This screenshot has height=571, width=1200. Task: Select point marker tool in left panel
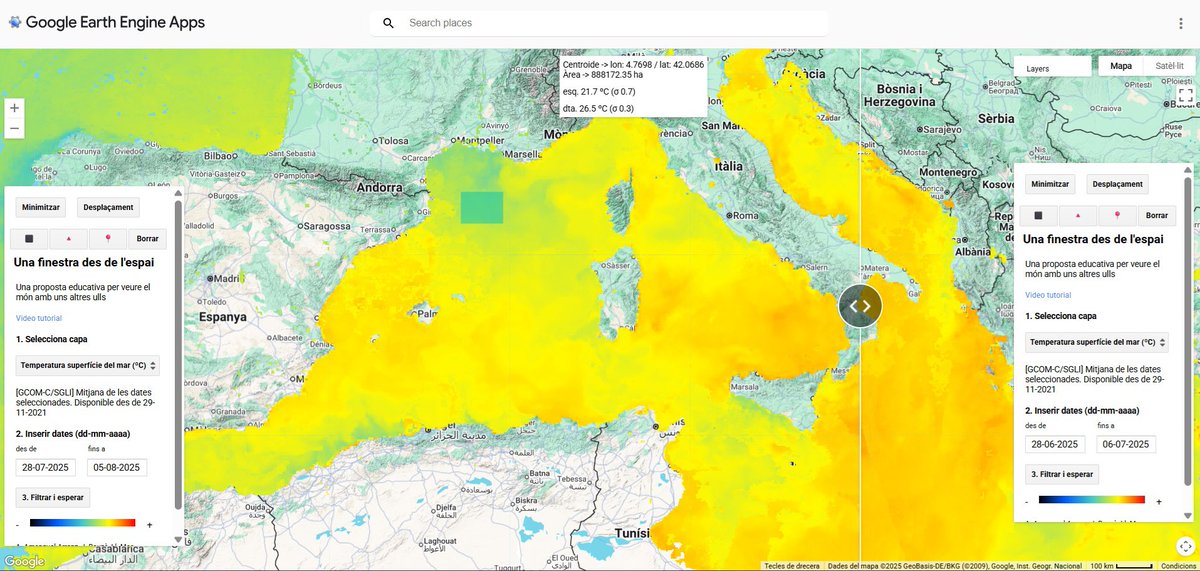point(107,239)
